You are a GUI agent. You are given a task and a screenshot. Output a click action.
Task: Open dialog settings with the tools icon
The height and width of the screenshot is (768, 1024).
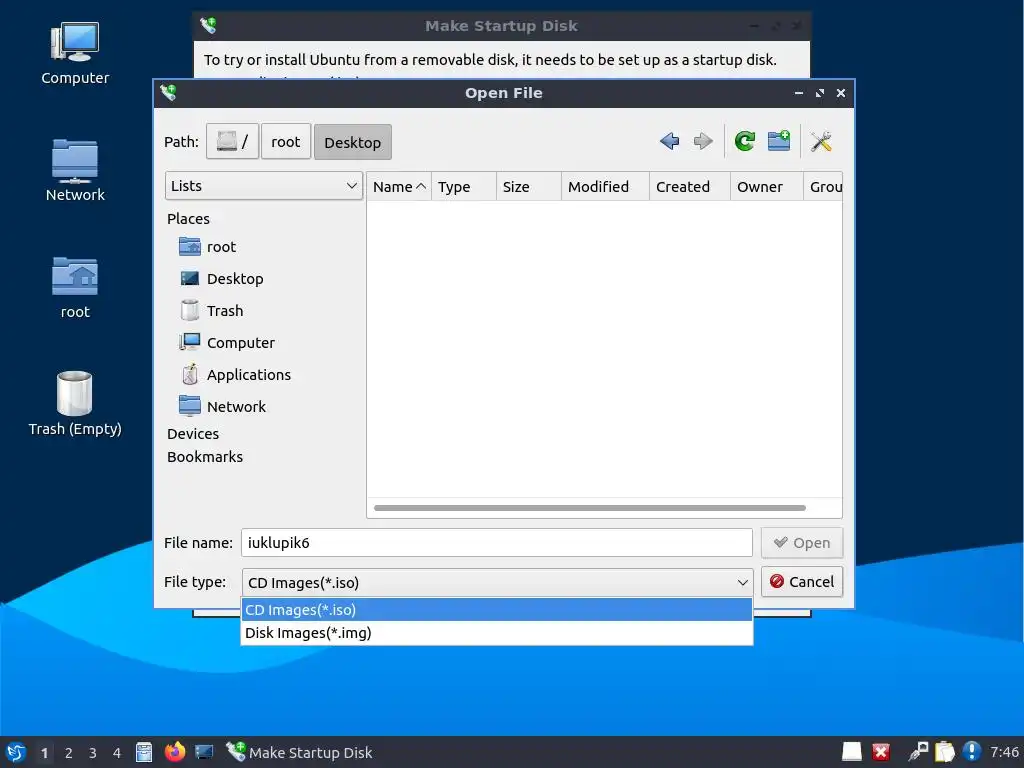[x=821, y=141]
